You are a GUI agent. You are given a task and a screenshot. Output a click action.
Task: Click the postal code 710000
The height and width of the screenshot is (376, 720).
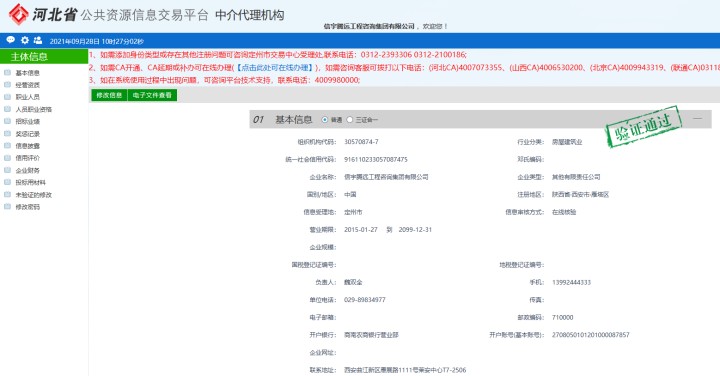tap(562, 317)
